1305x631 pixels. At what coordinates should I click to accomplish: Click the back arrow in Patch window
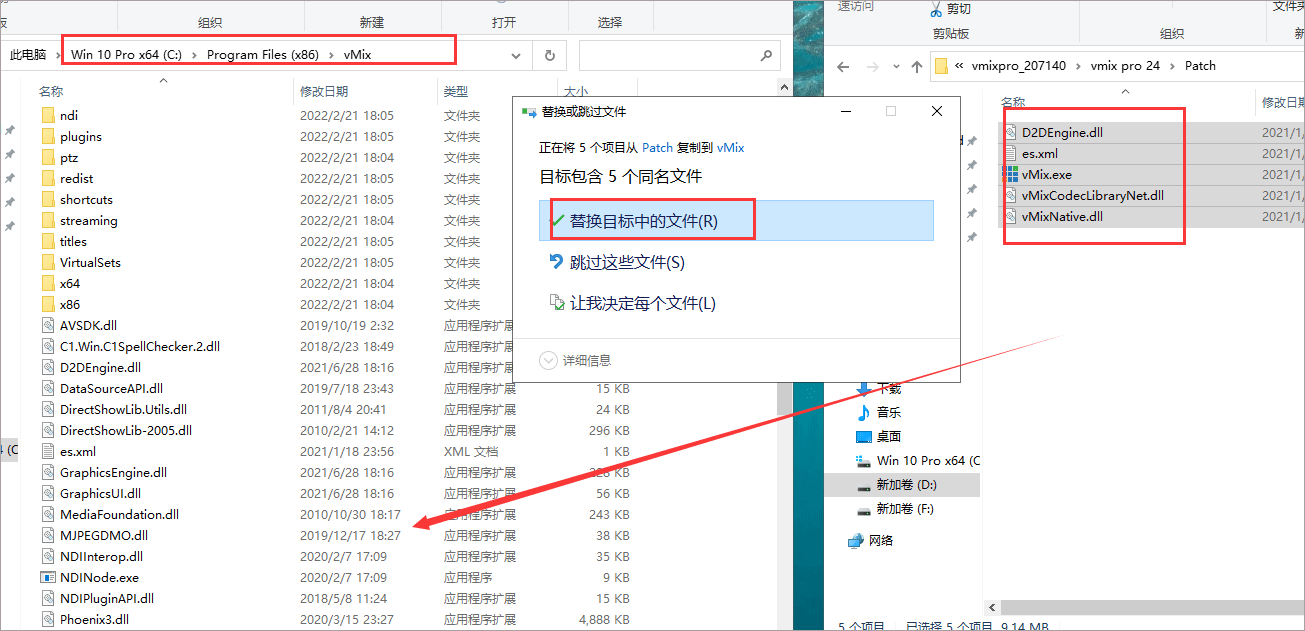pos(843,66)
